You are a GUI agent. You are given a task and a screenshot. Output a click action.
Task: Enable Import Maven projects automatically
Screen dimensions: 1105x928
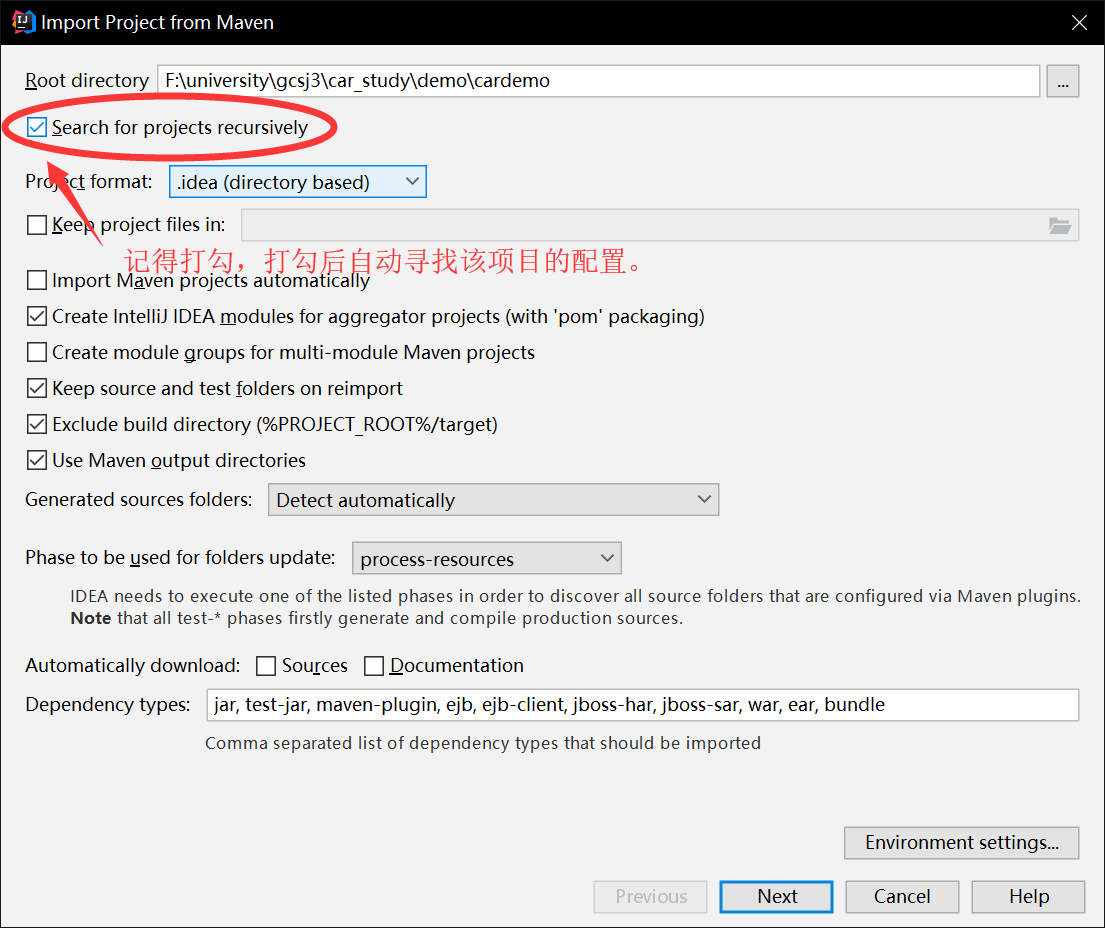point(37,281)
